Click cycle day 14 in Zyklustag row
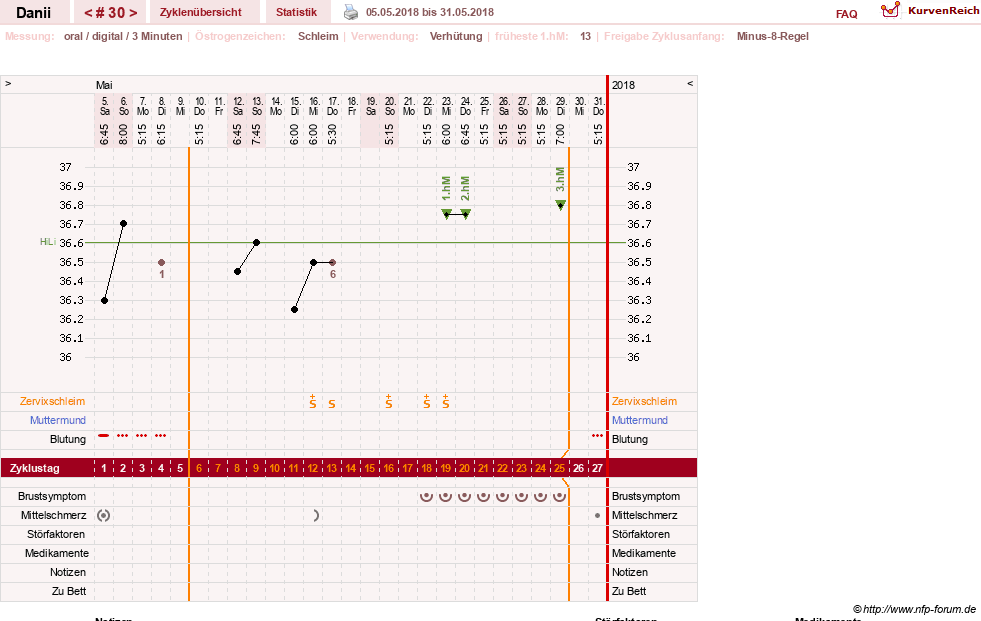Viewport: 981px width, 621px height. [x=350, y=468]
